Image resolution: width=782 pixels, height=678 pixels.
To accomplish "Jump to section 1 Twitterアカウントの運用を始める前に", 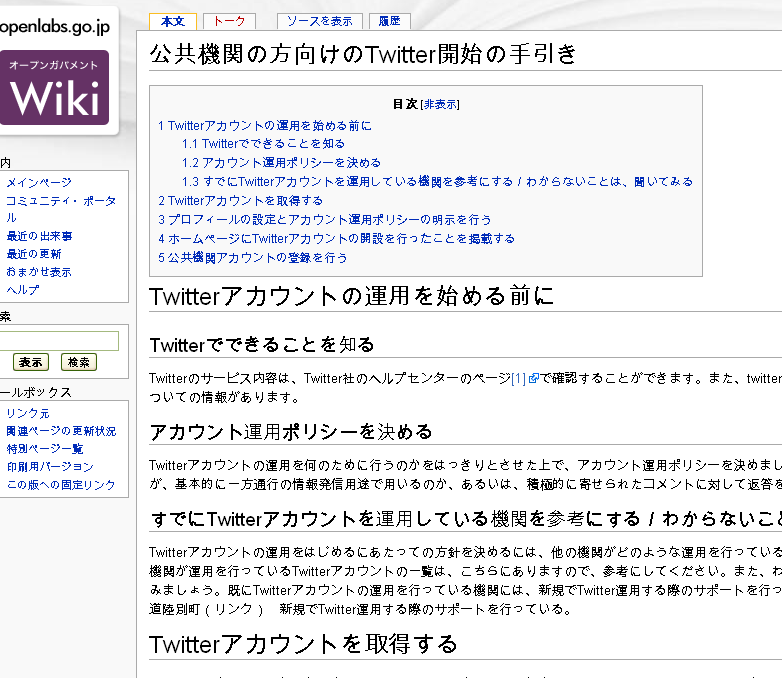I will coord(265,126).
